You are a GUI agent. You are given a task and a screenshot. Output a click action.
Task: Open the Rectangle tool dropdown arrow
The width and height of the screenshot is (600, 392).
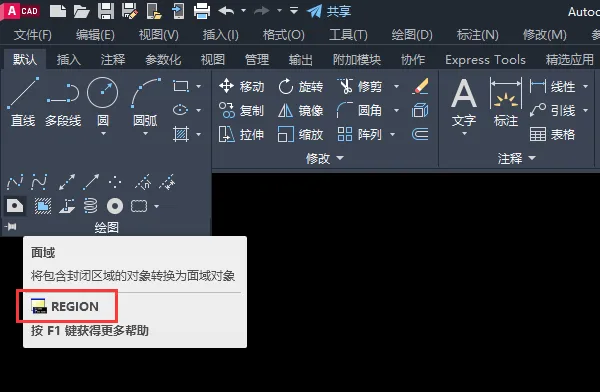click(x=199, y=86)
